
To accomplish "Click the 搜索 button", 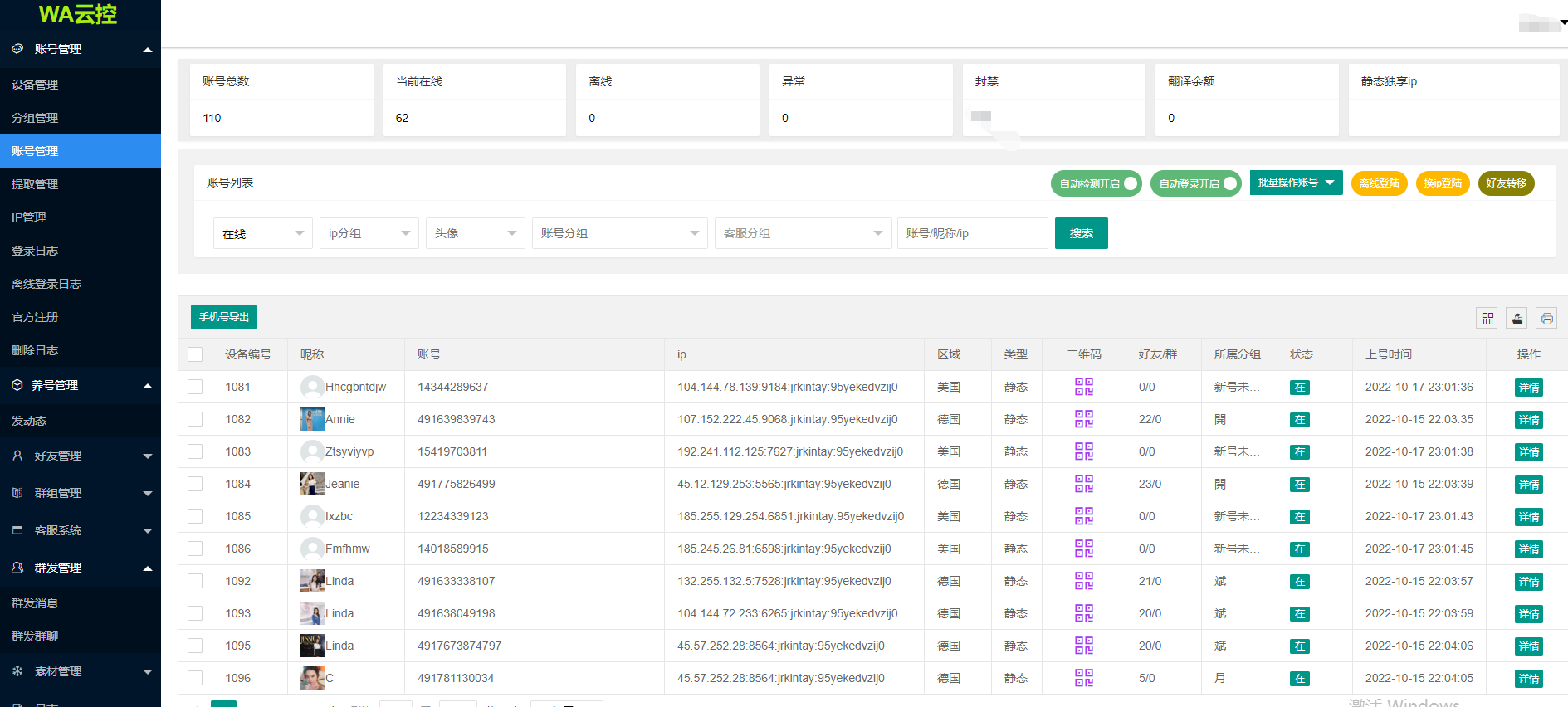I will [1082, 233].
